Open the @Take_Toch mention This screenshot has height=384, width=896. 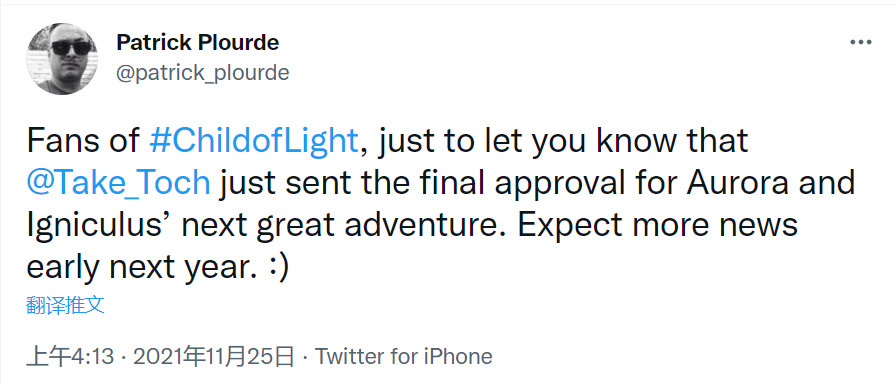[118, 183]
